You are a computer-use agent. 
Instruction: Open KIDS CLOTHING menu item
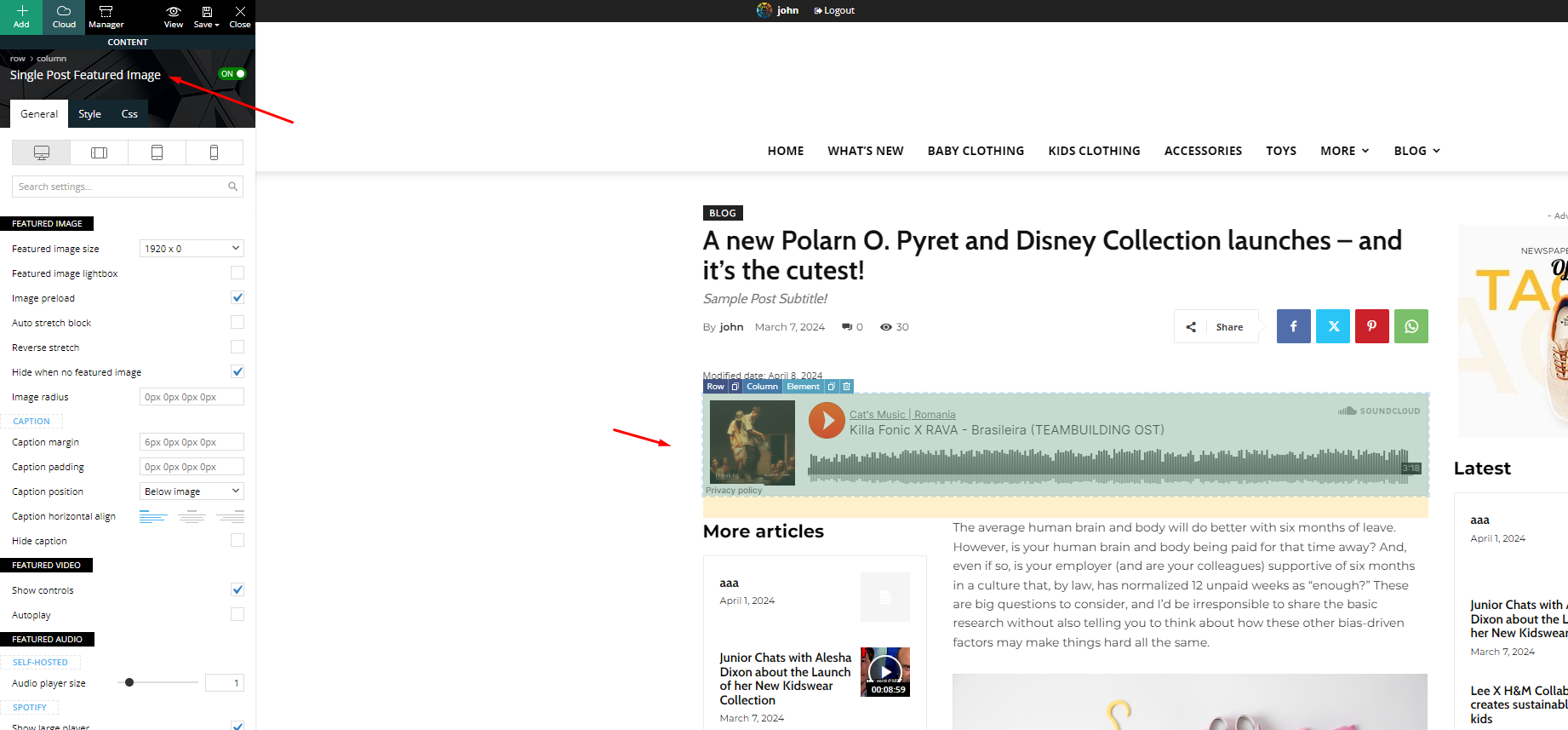1095,151
